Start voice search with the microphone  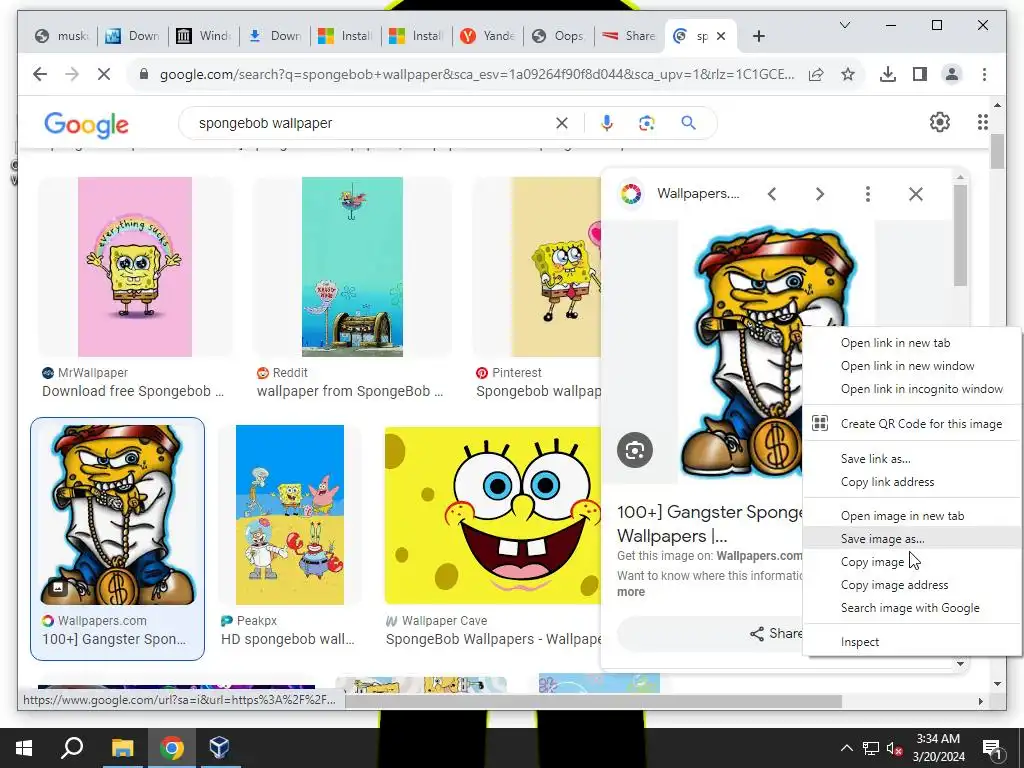(607, 123)
